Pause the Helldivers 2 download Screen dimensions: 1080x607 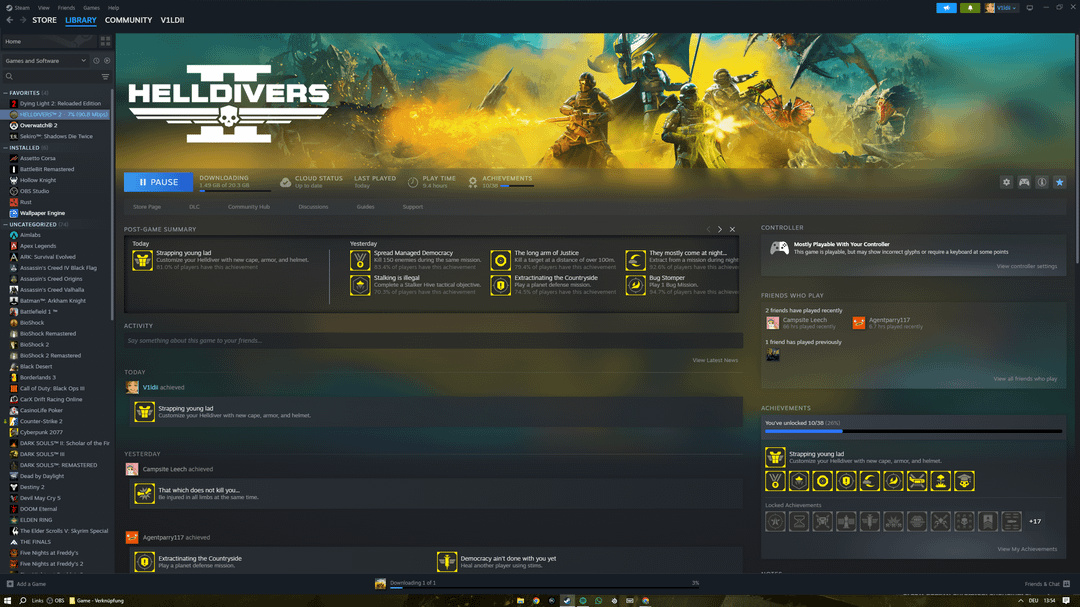158,182
